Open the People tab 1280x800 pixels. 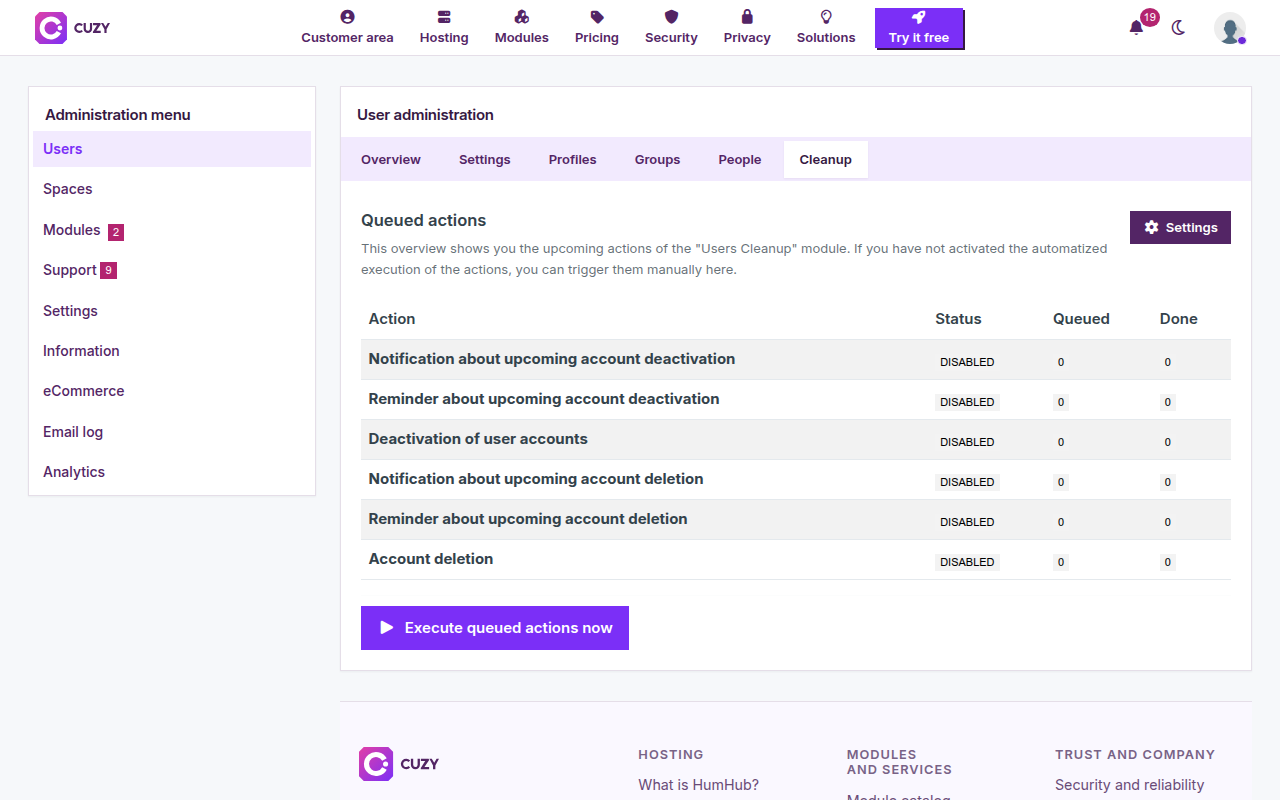click(x=740, y=160)
